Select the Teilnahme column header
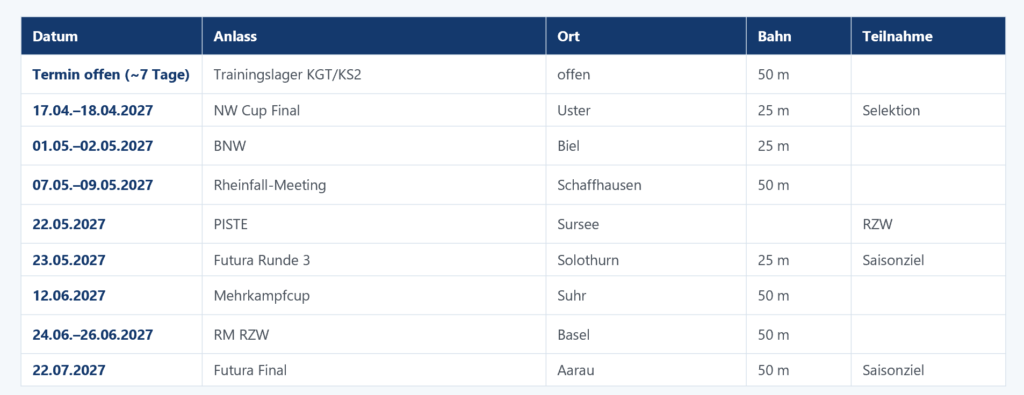Viewport: 1024px width, 395px height. point(928,36)
